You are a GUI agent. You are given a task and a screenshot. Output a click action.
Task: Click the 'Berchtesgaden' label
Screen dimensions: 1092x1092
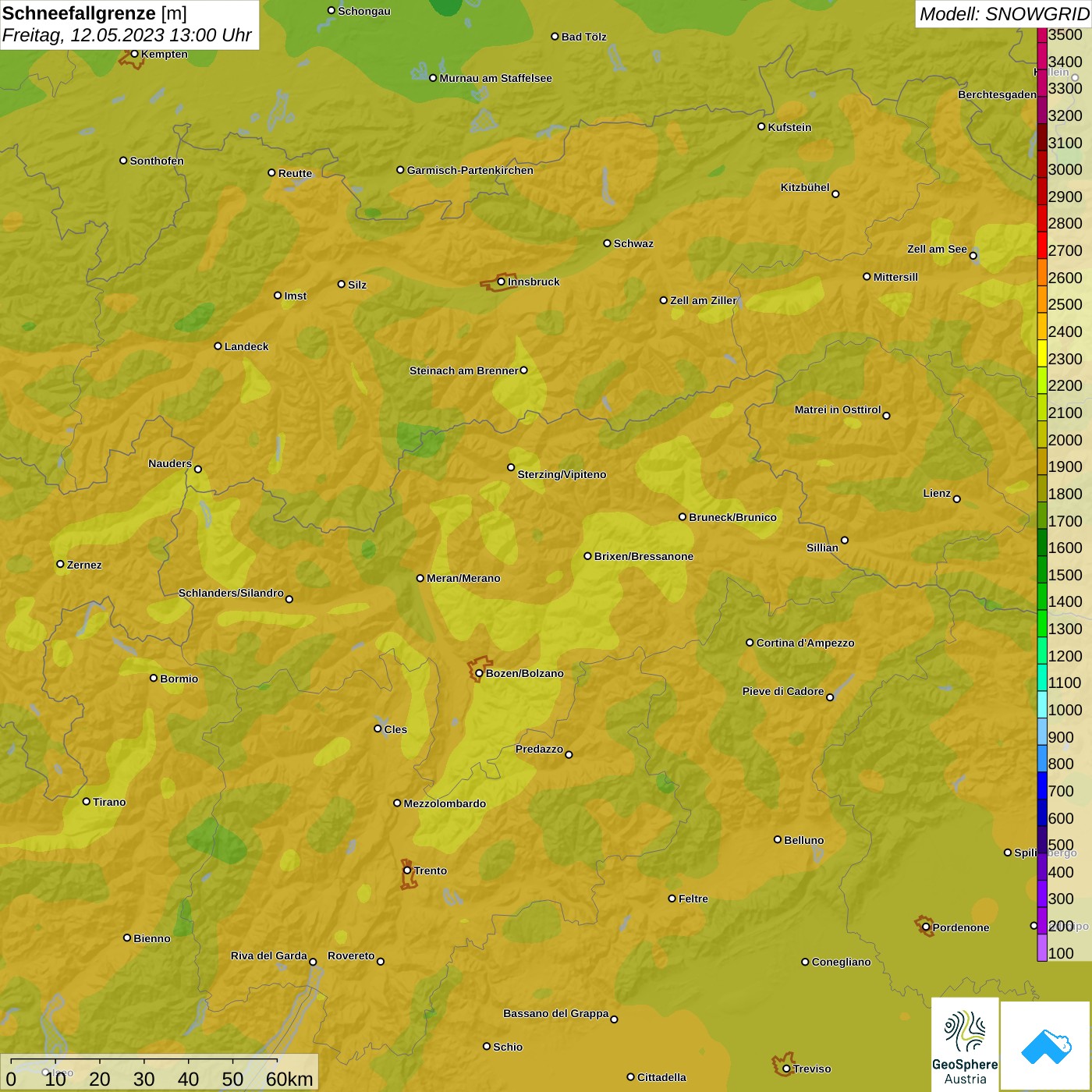[x=997, y=94]
